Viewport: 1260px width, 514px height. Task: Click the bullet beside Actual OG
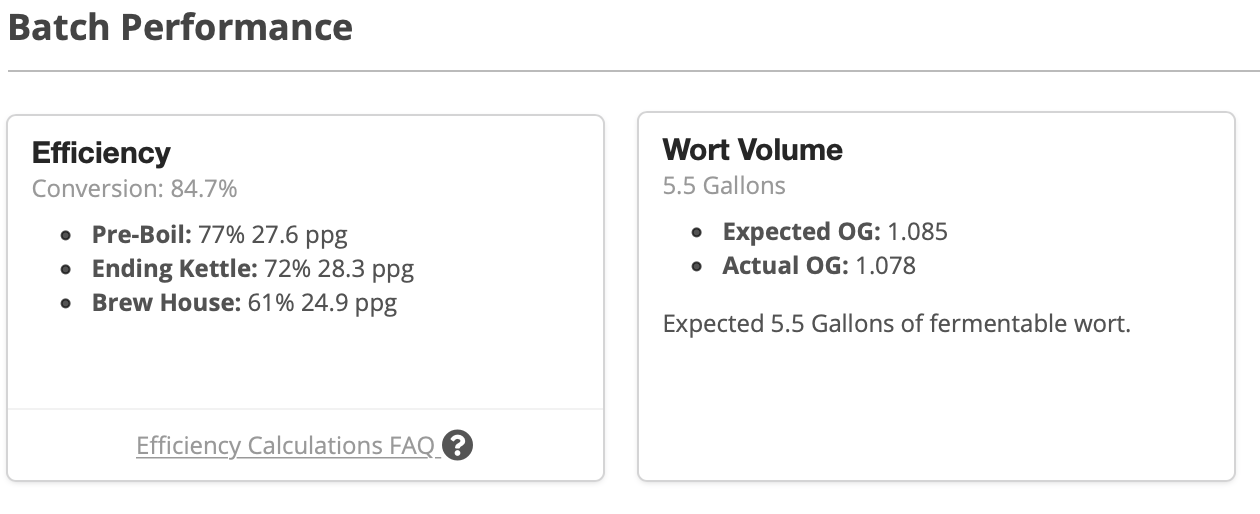(x=697, y=267)
